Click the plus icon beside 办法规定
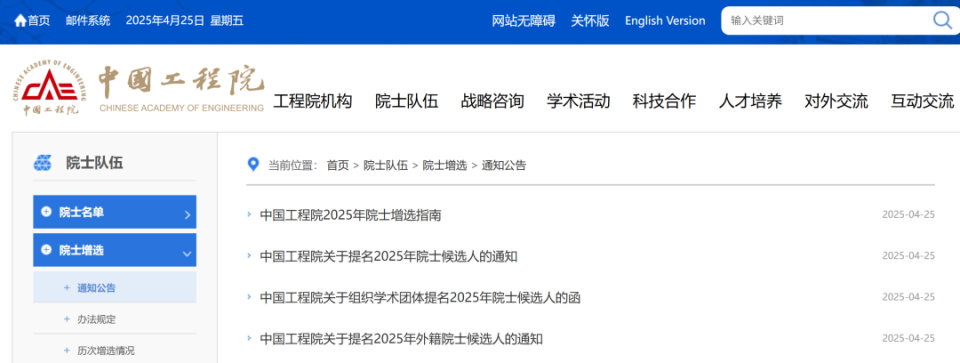Screen dimensions: 960x363 click(x=67, y=319)
